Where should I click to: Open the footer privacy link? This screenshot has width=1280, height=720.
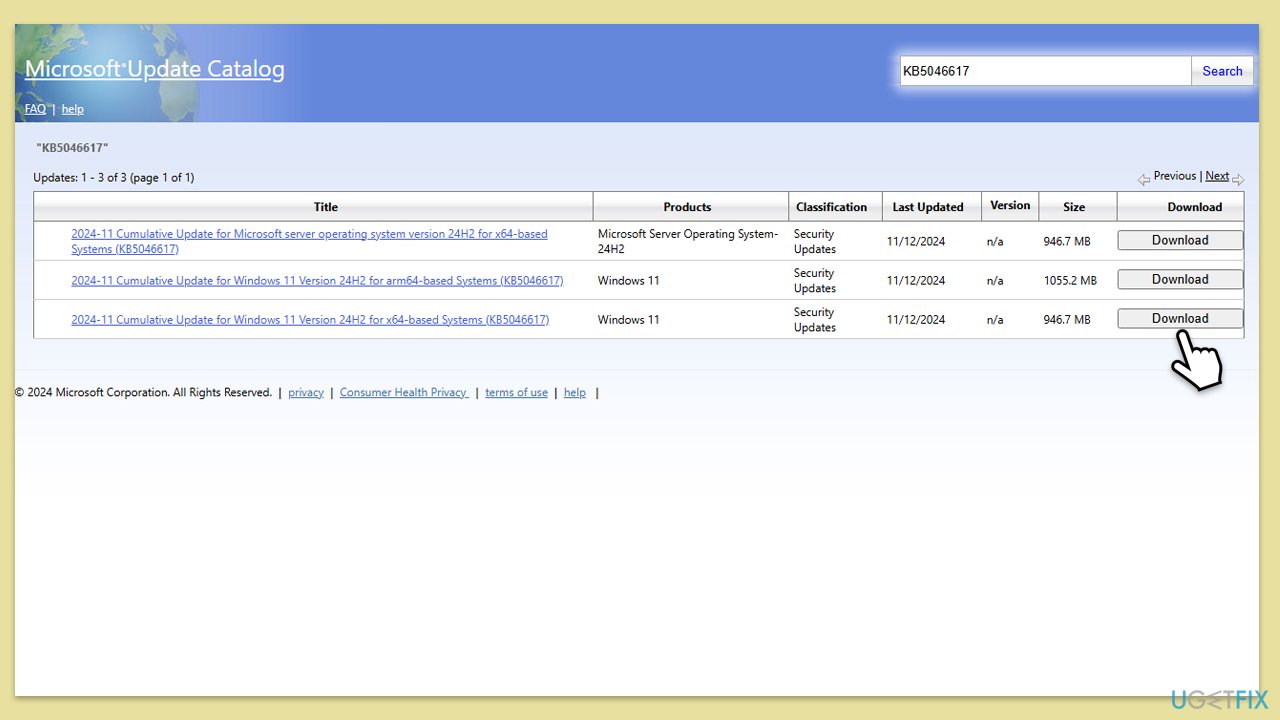click(x=305, y=393)
